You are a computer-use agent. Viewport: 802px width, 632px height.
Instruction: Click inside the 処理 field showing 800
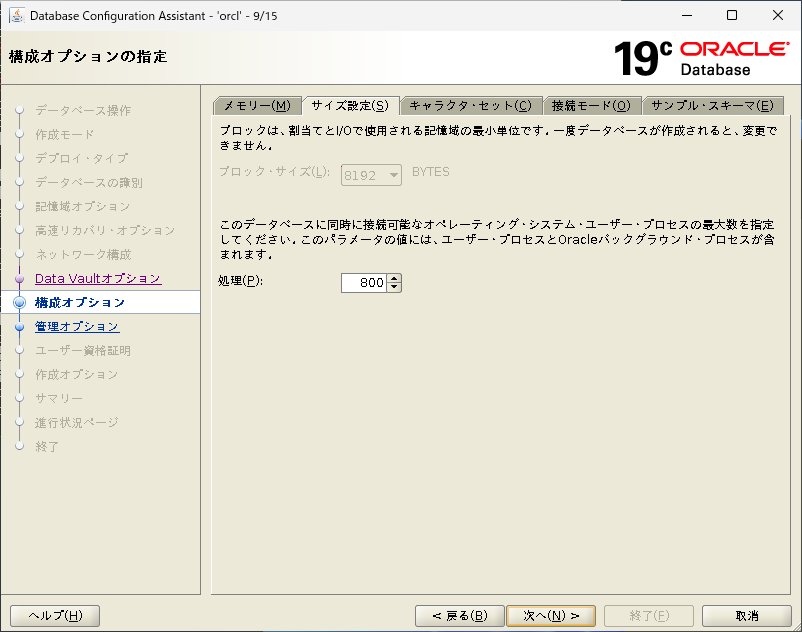tap(366, 282)
